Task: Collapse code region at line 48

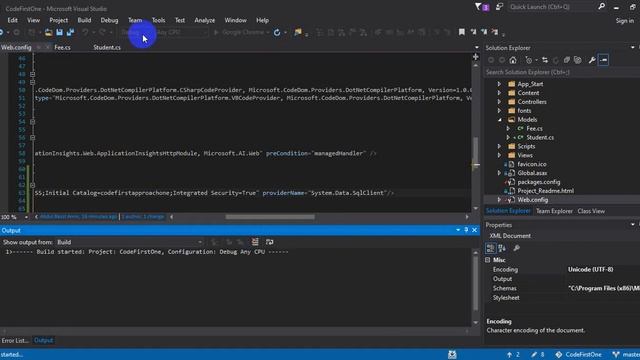Action: point(32,74)
